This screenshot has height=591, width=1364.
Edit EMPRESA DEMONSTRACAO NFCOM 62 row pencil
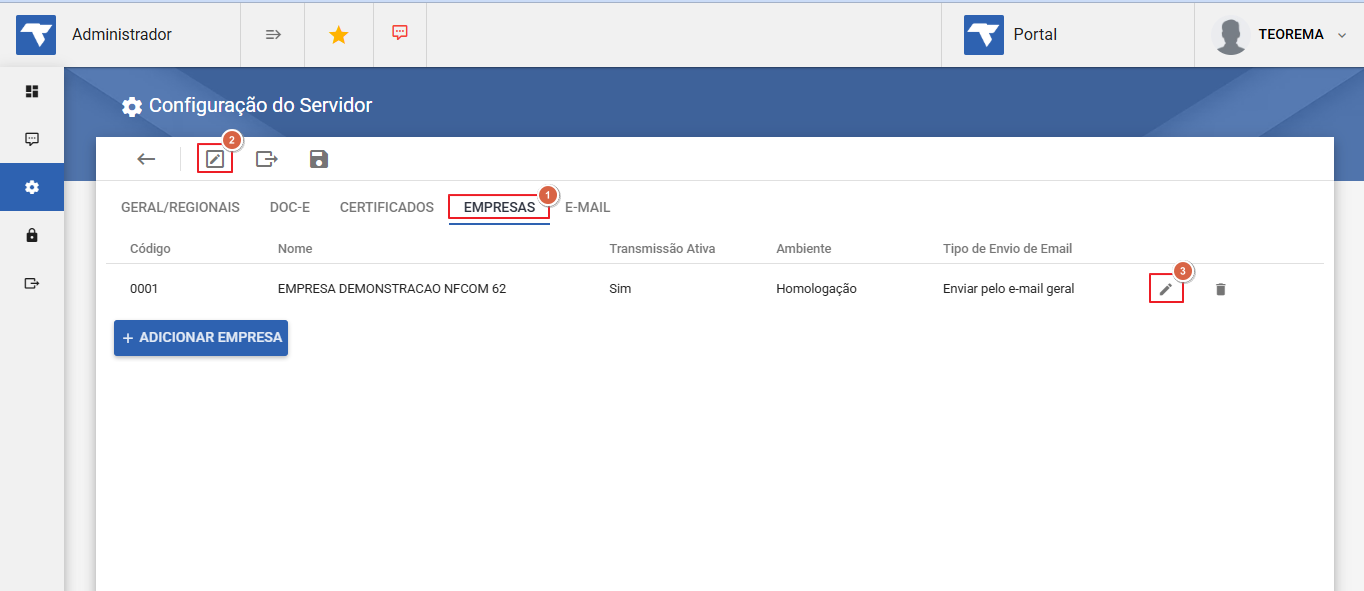tap(1166, 289)
